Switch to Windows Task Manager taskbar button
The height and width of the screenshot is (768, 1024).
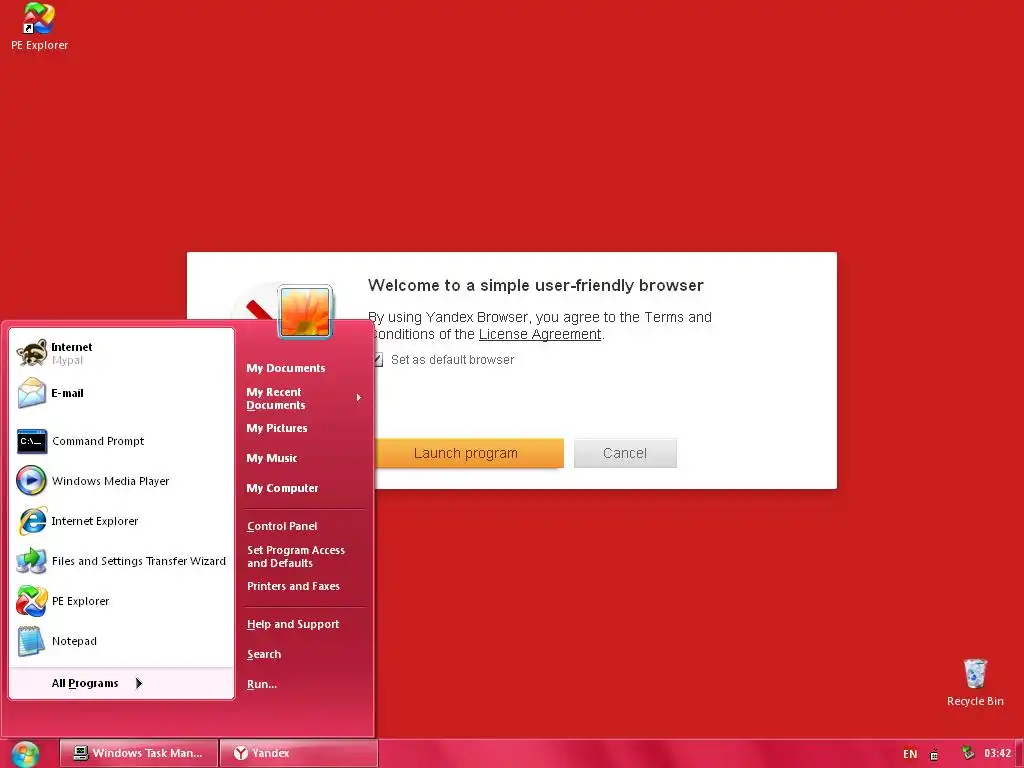coord(138,753)
